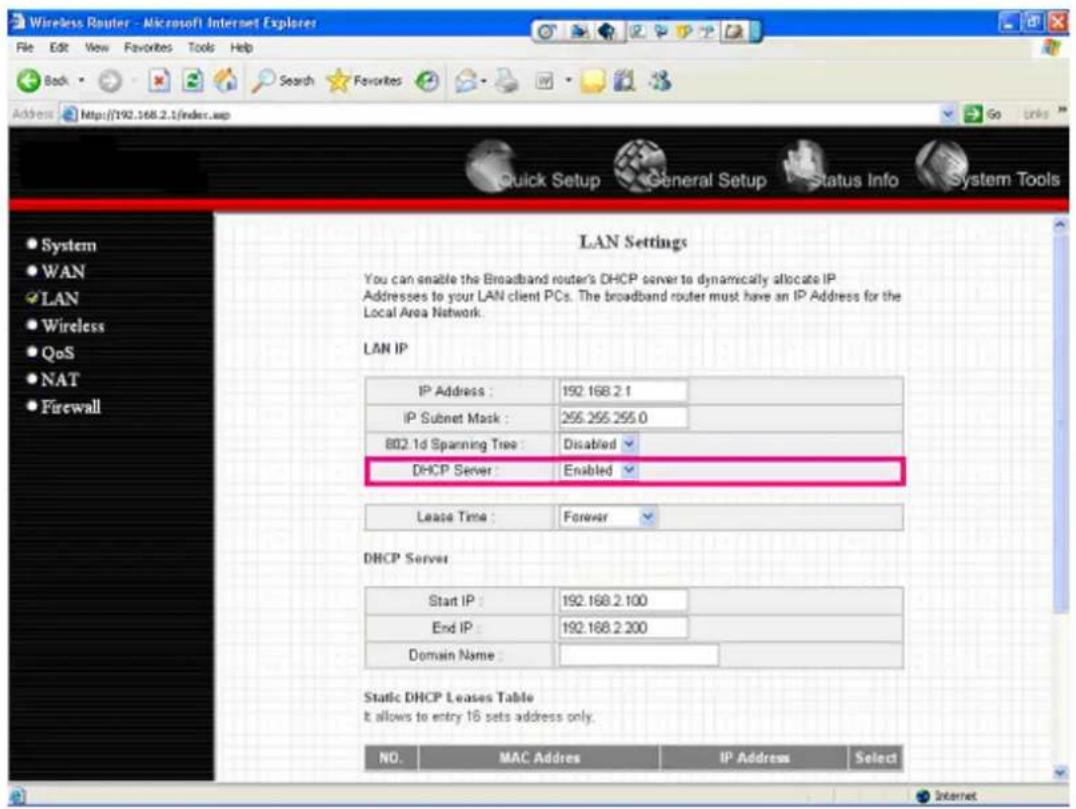The height and width of the screenshot is (809, 1076).
Task: Open the General Setup section
Action: [x=689, y=167]
